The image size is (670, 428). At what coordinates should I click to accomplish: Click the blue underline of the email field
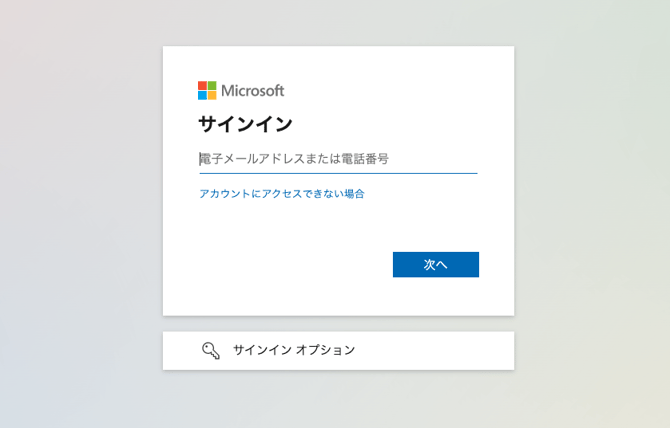coord(338,173)
